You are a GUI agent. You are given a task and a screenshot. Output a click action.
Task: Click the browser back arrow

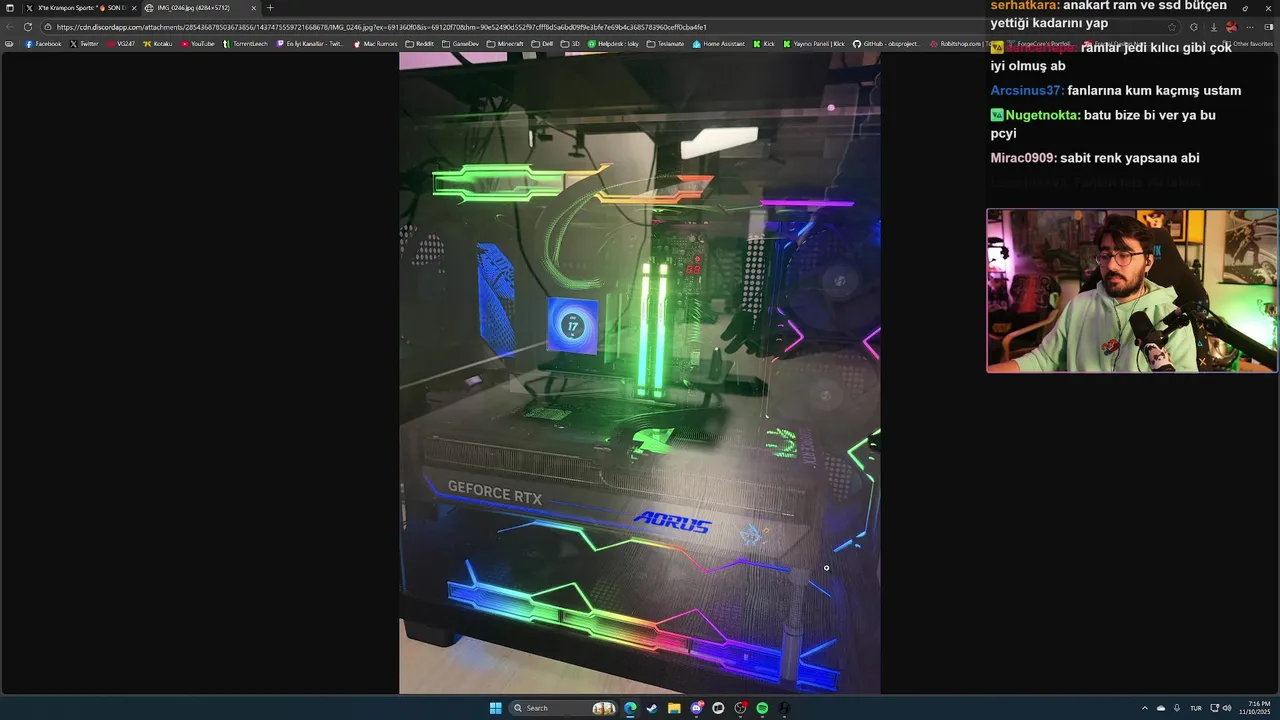click(x=10, y=27)
